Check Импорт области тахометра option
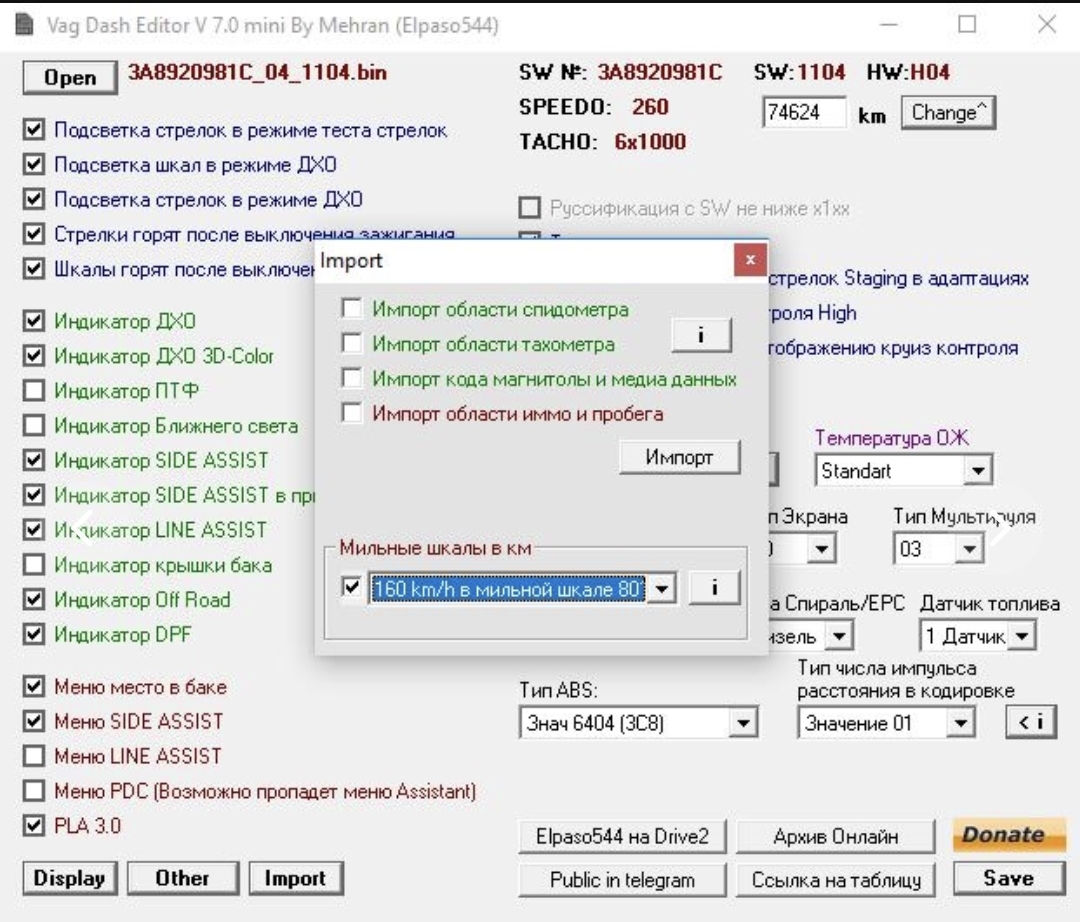Viewport: 1080px width, 922px height. (352, 345)
